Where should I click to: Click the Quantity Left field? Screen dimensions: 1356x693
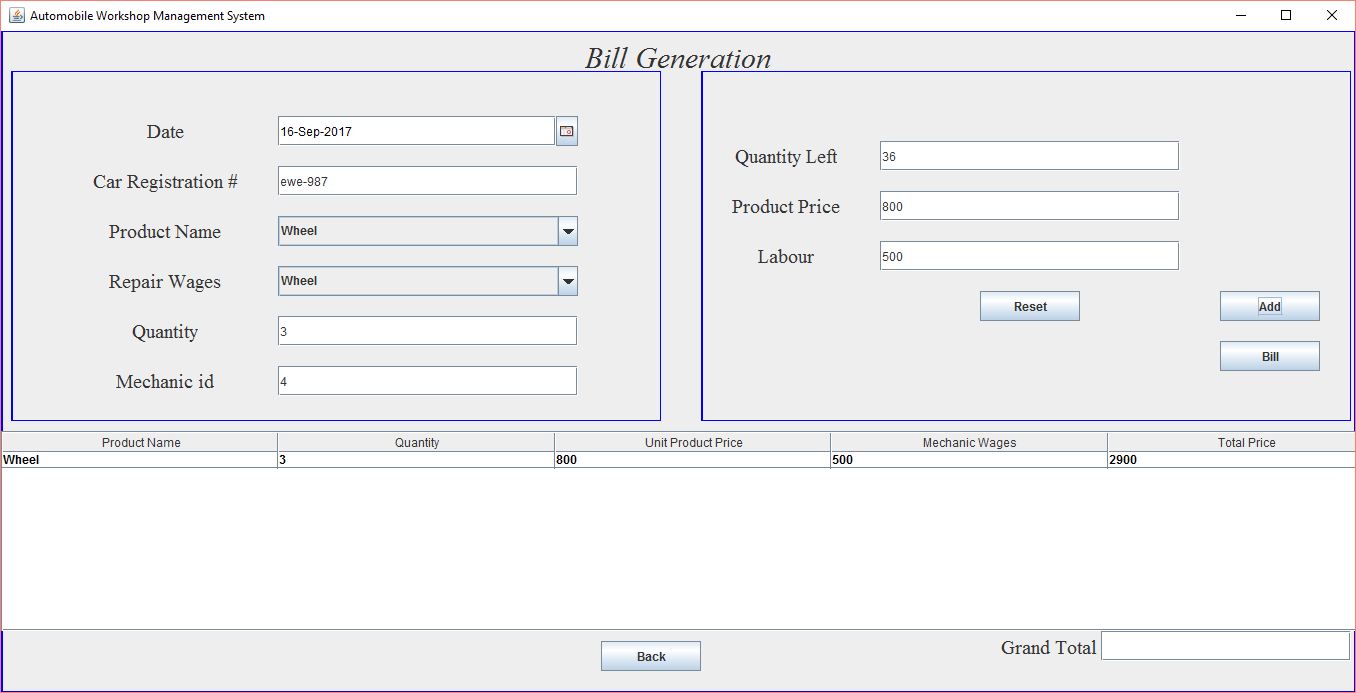point(1028,155)
